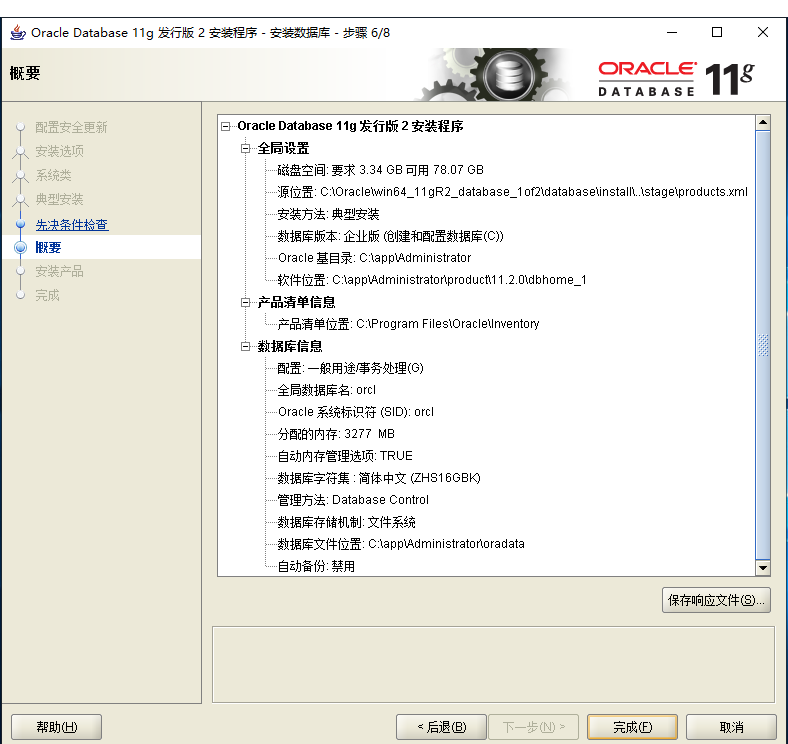
Task: Select the 数据库存储机制: 文件系统 row
Action: point(346,522)
